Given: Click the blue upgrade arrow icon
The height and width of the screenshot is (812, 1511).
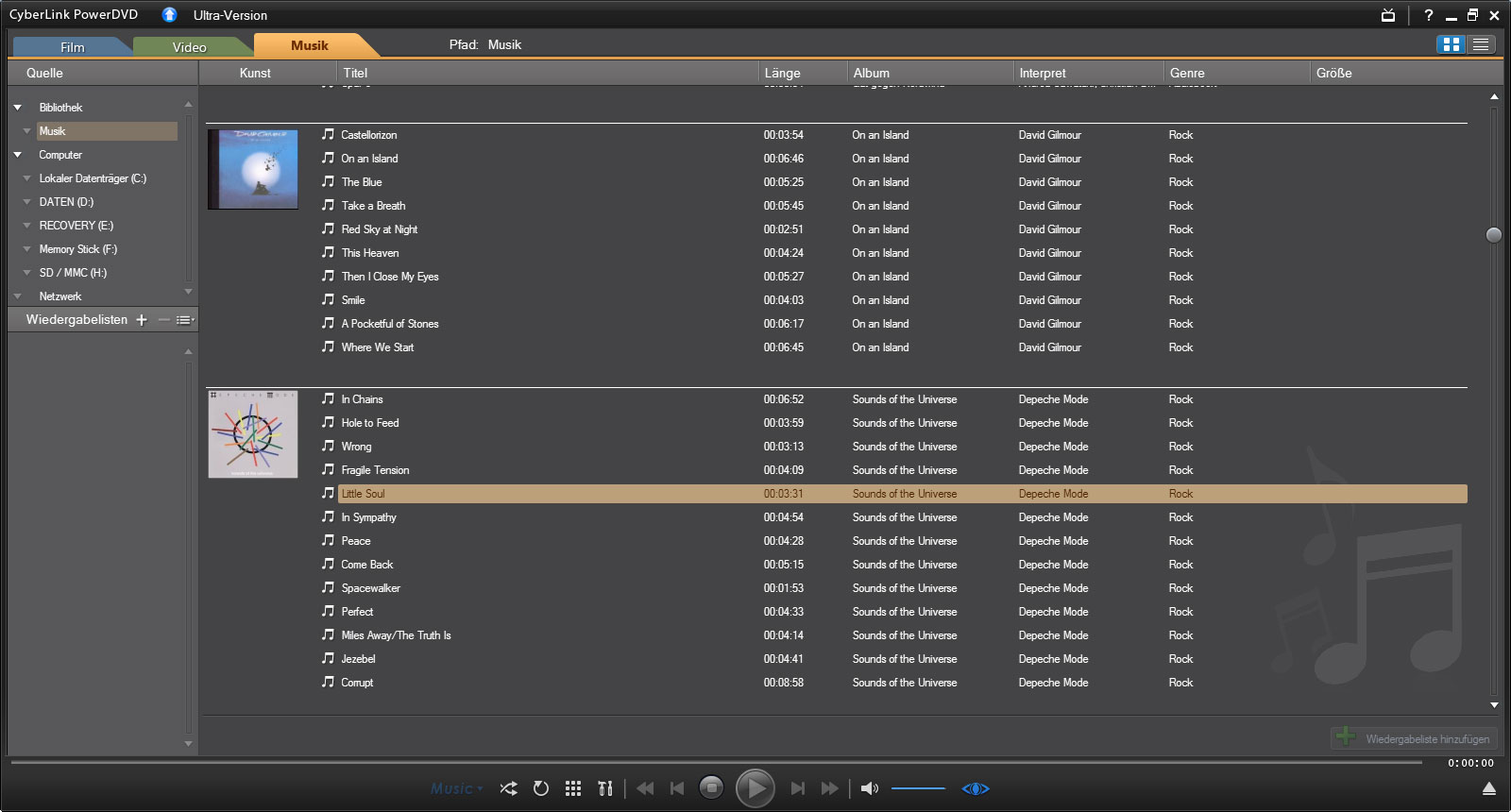Looking at the screenshot, I should [x=169, y=14].
